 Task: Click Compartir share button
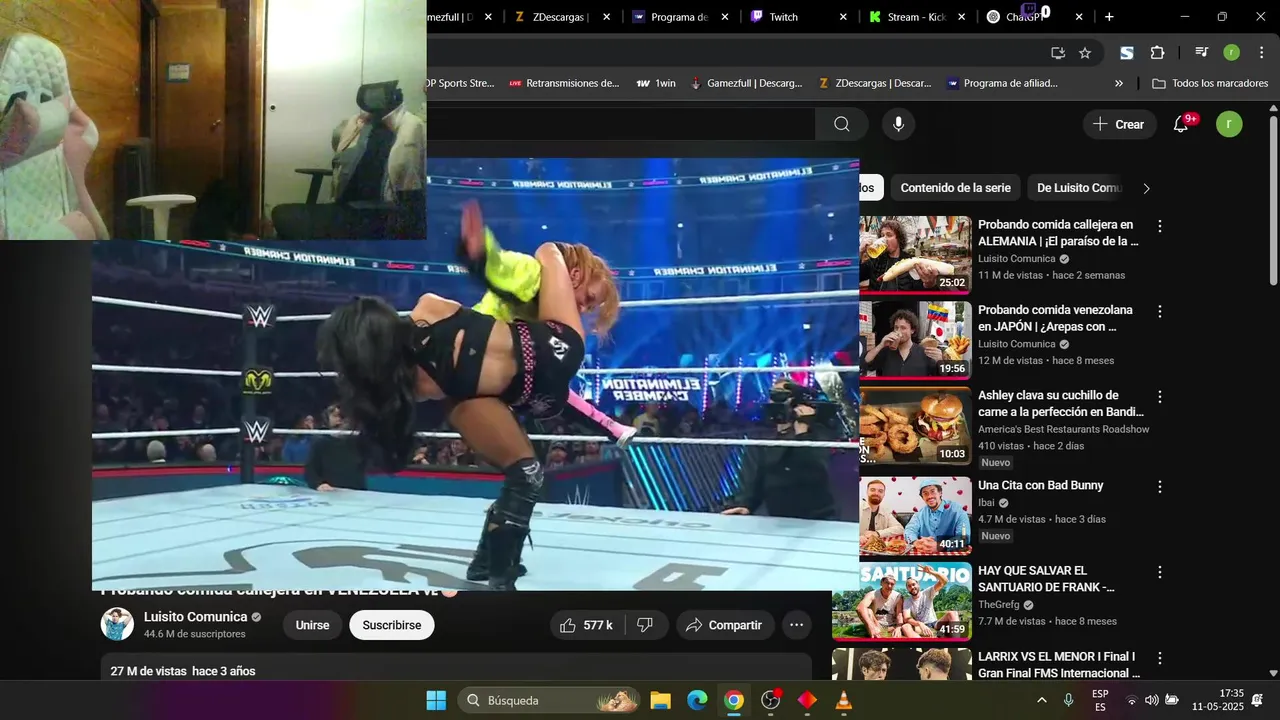[x=725, y=625]
